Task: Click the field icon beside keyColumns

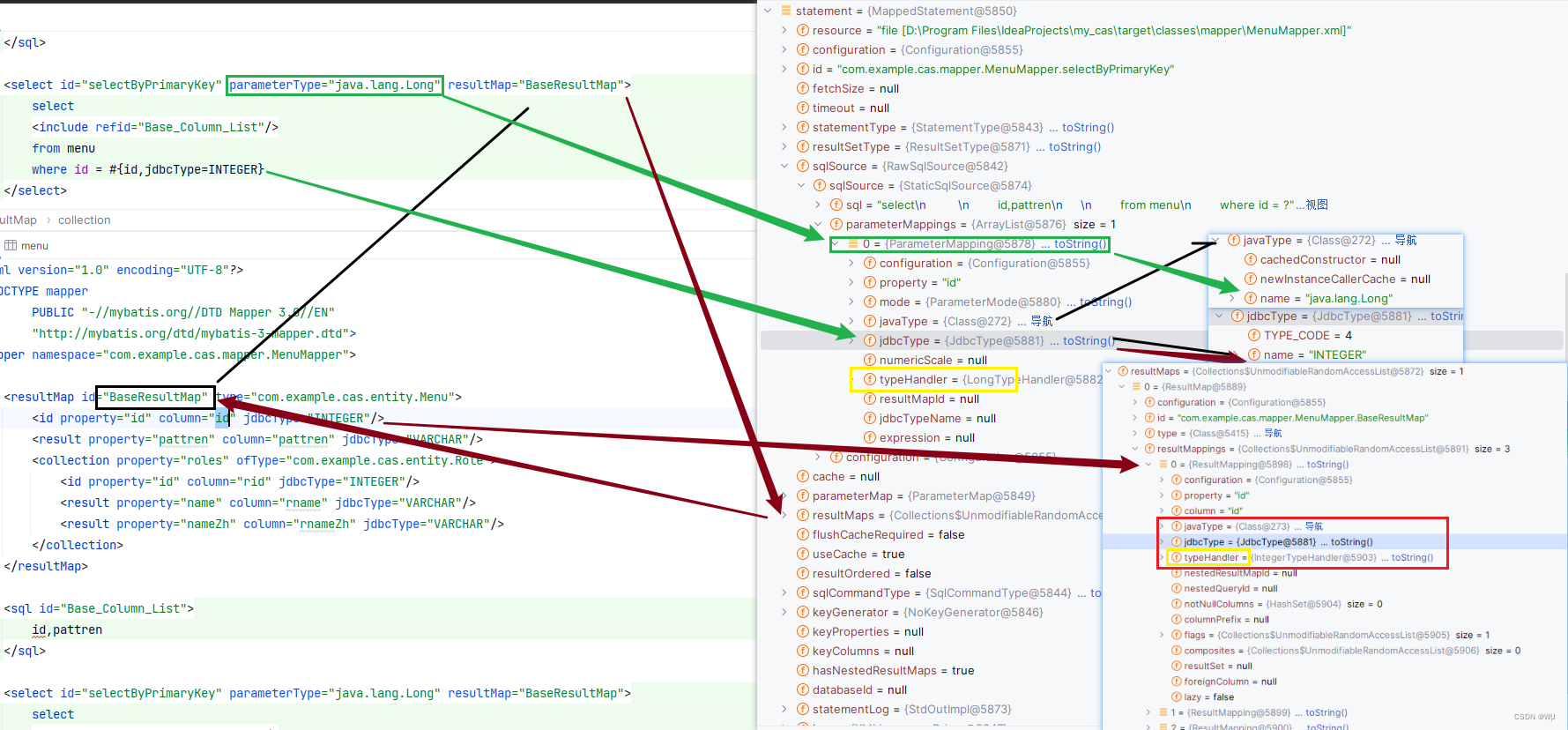Action: pos(803,651)
